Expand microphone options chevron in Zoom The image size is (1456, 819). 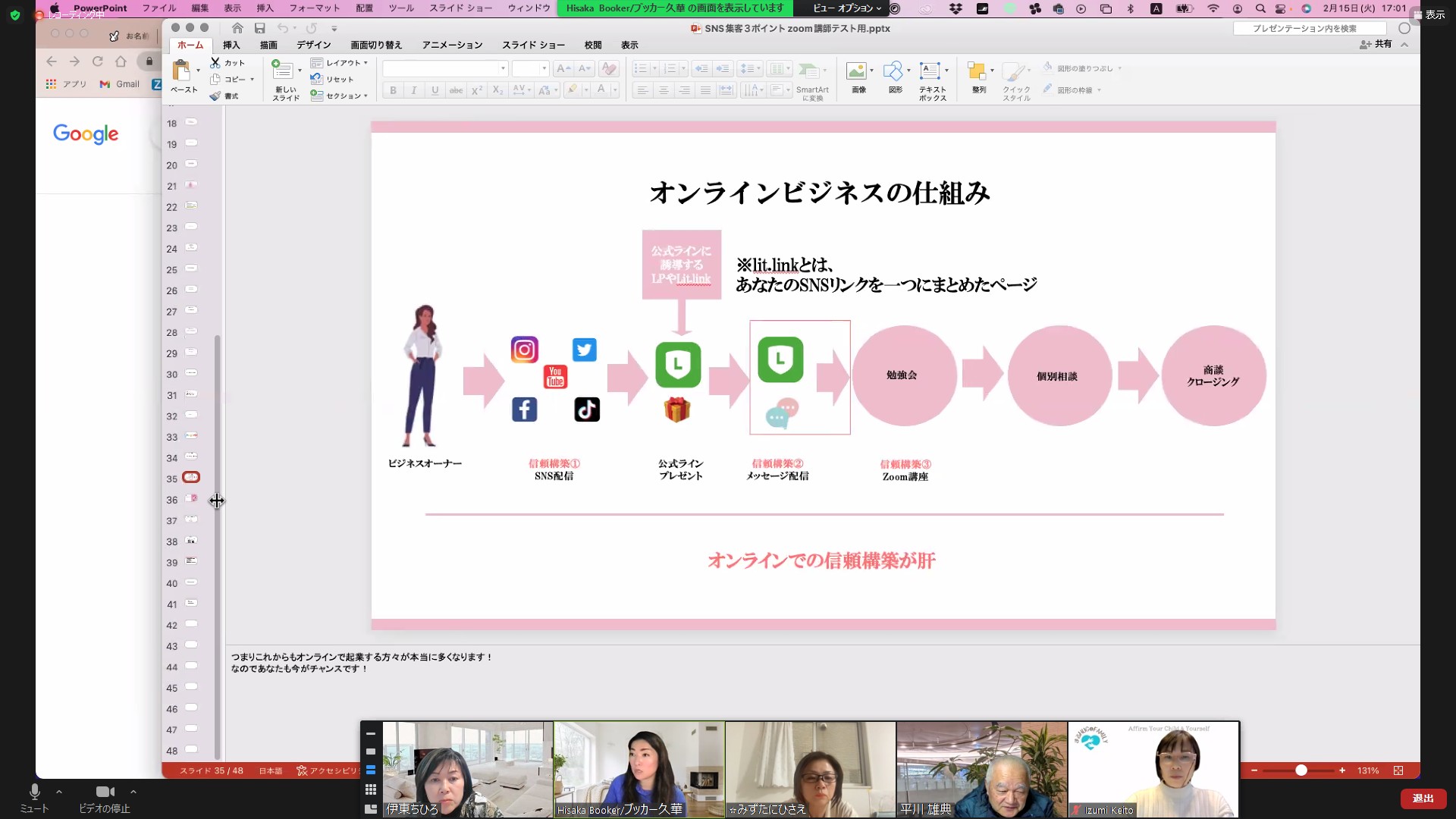59,792
